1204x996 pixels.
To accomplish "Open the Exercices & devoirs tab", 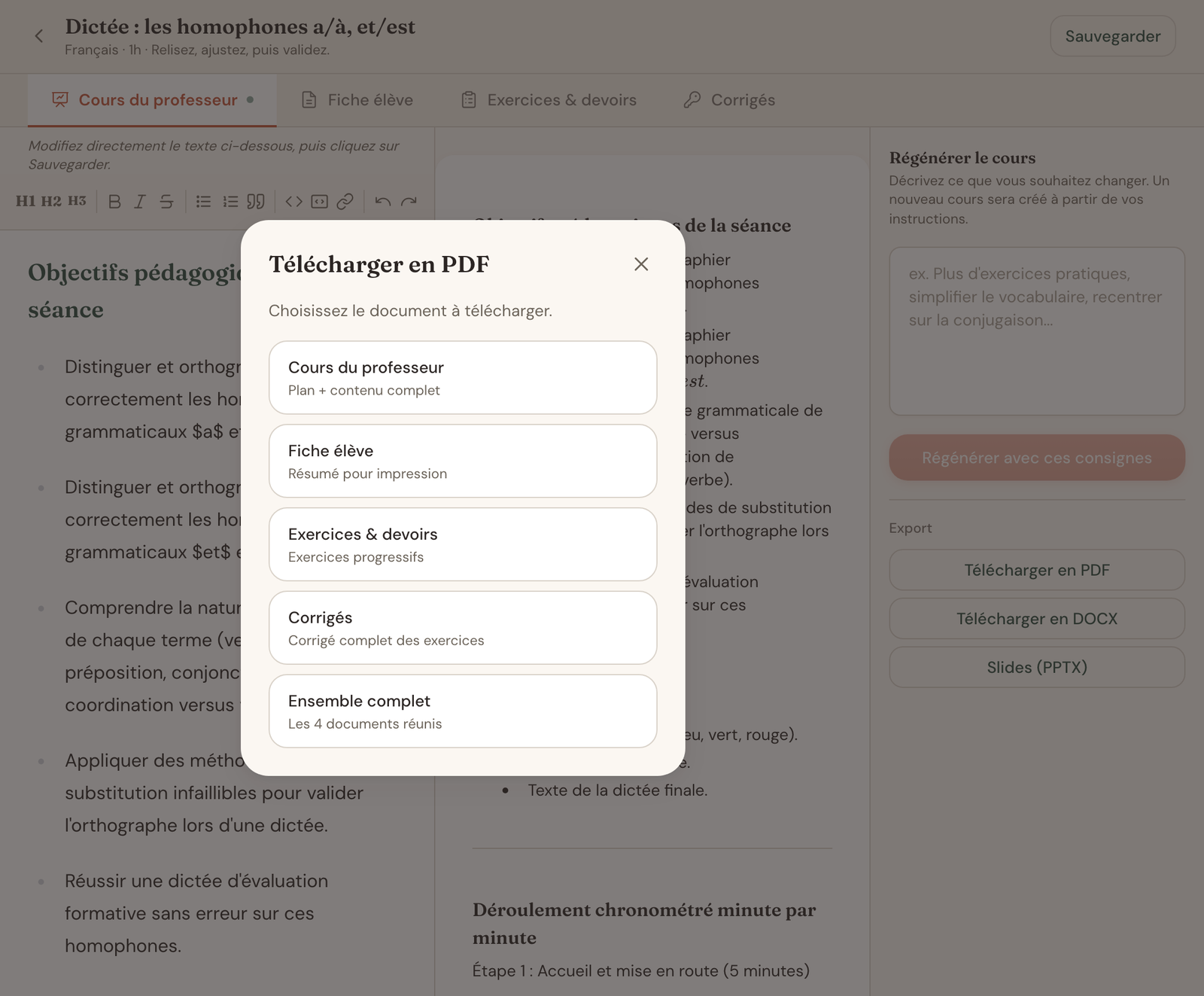I will pyautogui.click(x=549, y=100).
